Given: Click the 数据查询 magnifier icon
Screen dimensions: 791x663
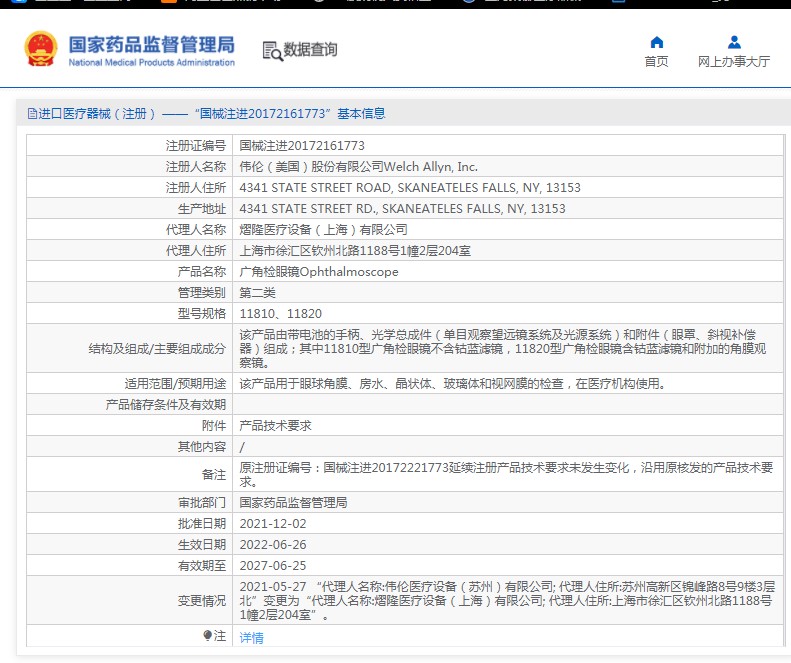Looking at the screenshot, I should coord(272,50).
